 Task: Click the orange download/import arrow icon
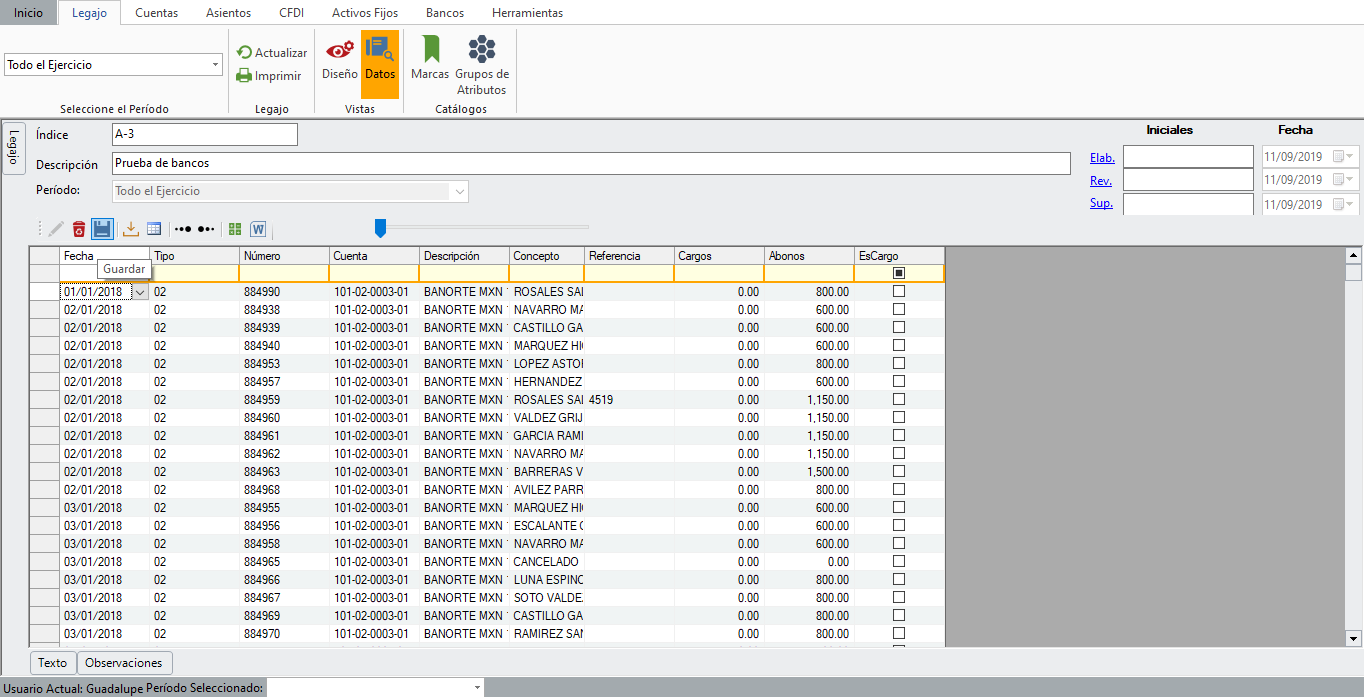pos(131,229)
